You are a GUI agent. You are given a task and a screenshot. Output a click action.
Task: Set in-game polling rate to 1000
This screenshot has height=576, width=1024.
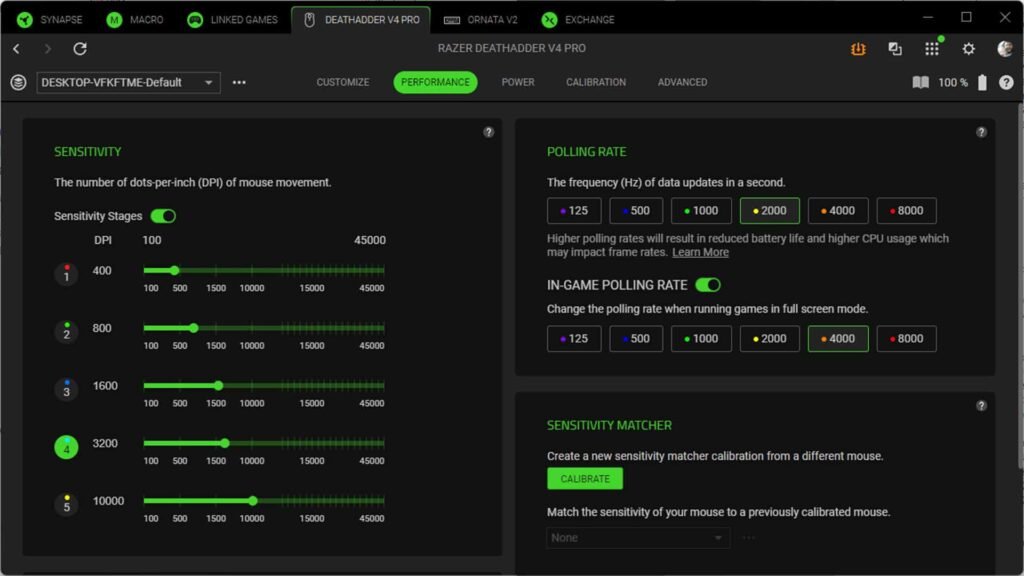[x=701, y=338]
